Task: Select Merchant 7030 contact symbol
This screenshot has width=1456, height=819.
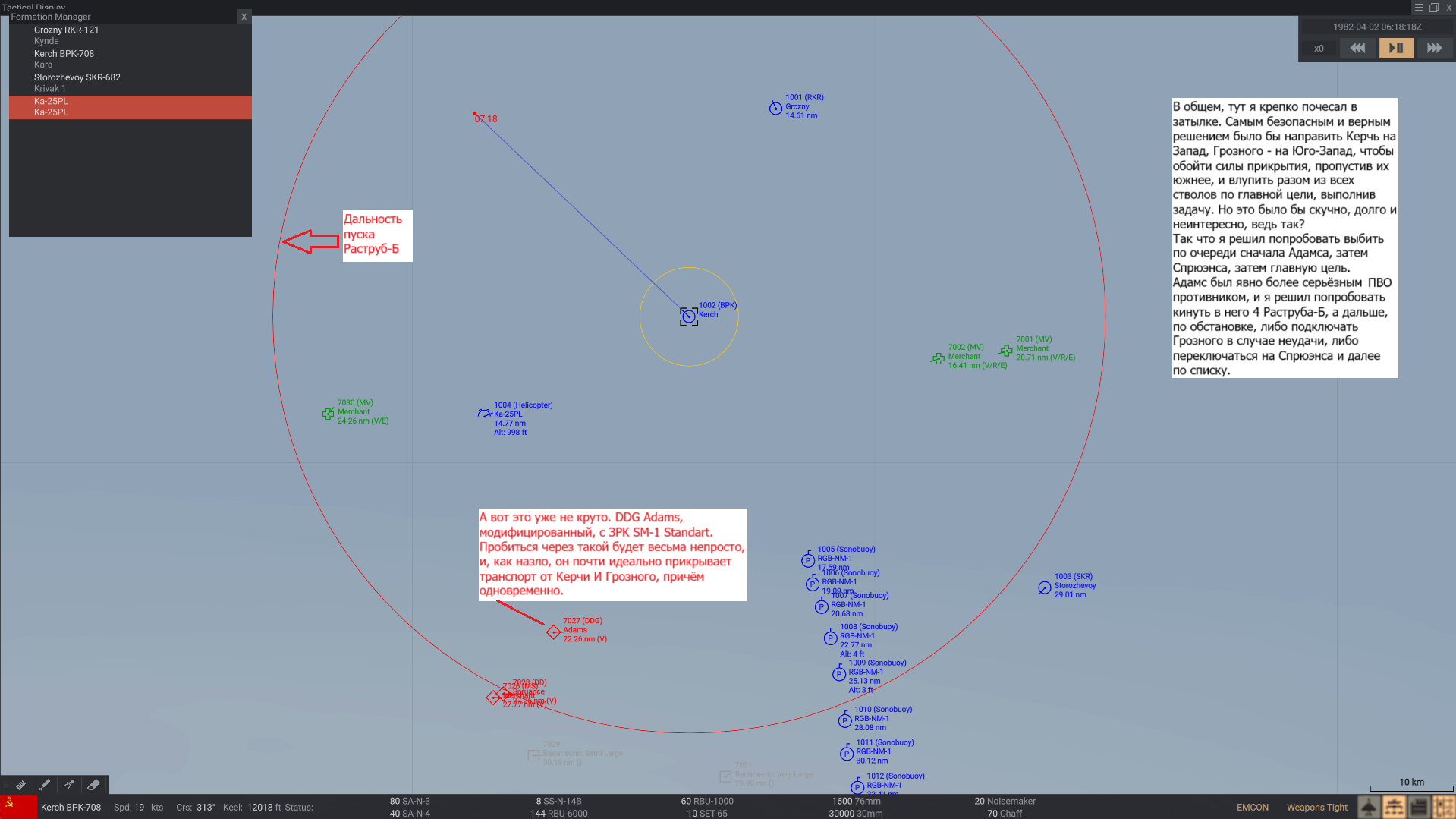Action: [x=328, y=414]
